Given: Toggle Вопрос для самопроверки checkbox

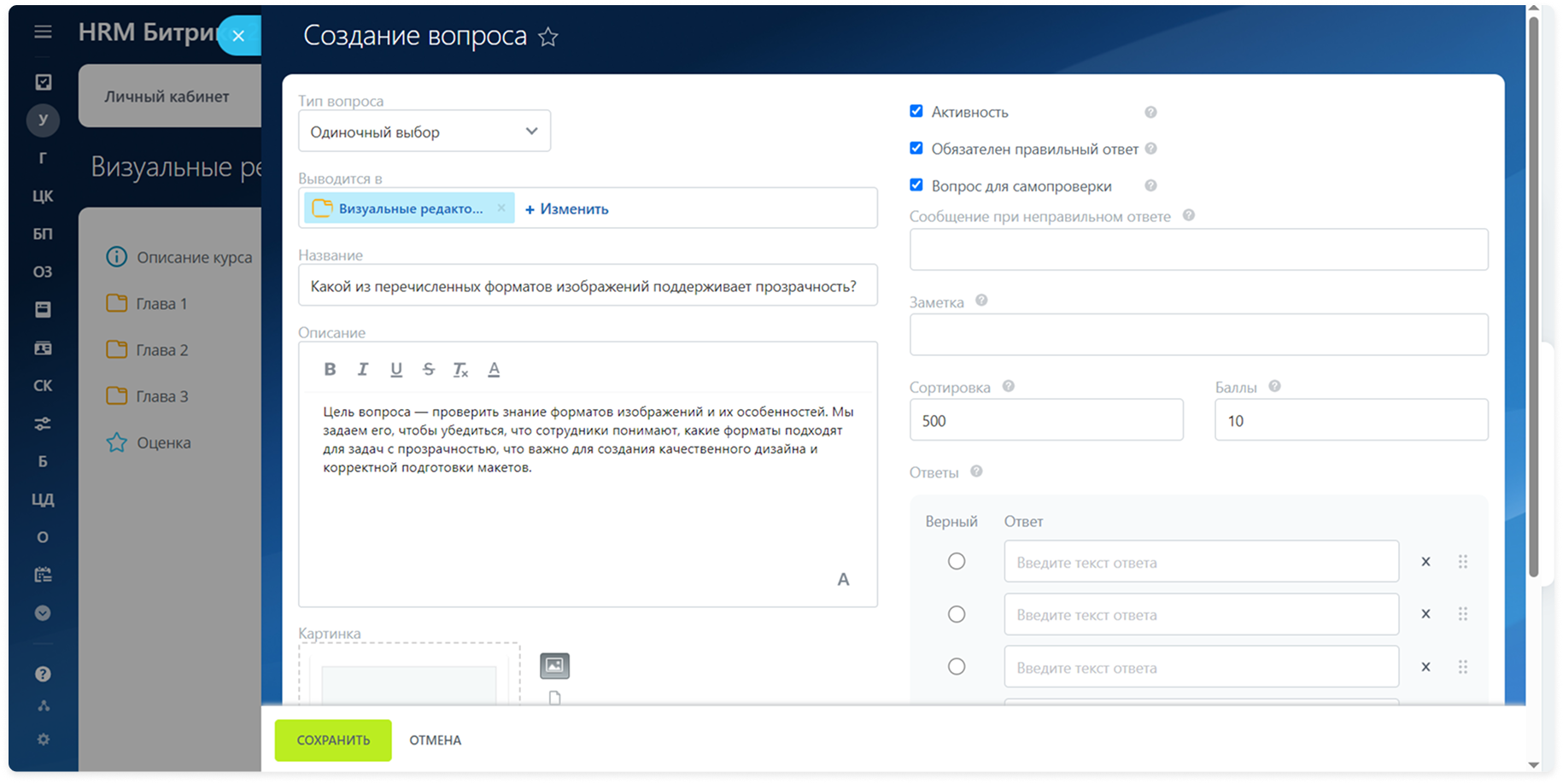Looking at the screenshot, I should point(916,184).
